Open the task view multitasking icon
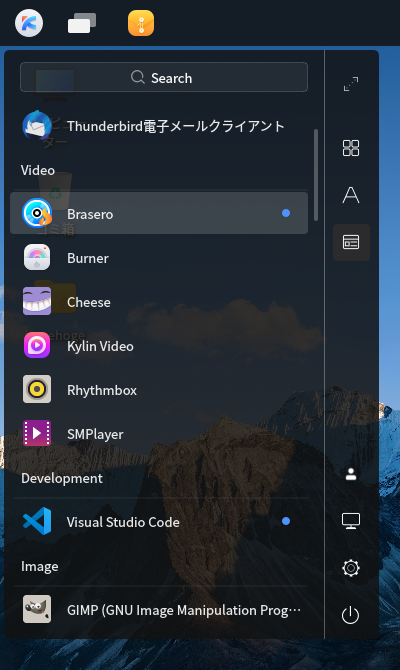This screenshot has height=670, width=400. pyautogui.click(x=82, y=23)
